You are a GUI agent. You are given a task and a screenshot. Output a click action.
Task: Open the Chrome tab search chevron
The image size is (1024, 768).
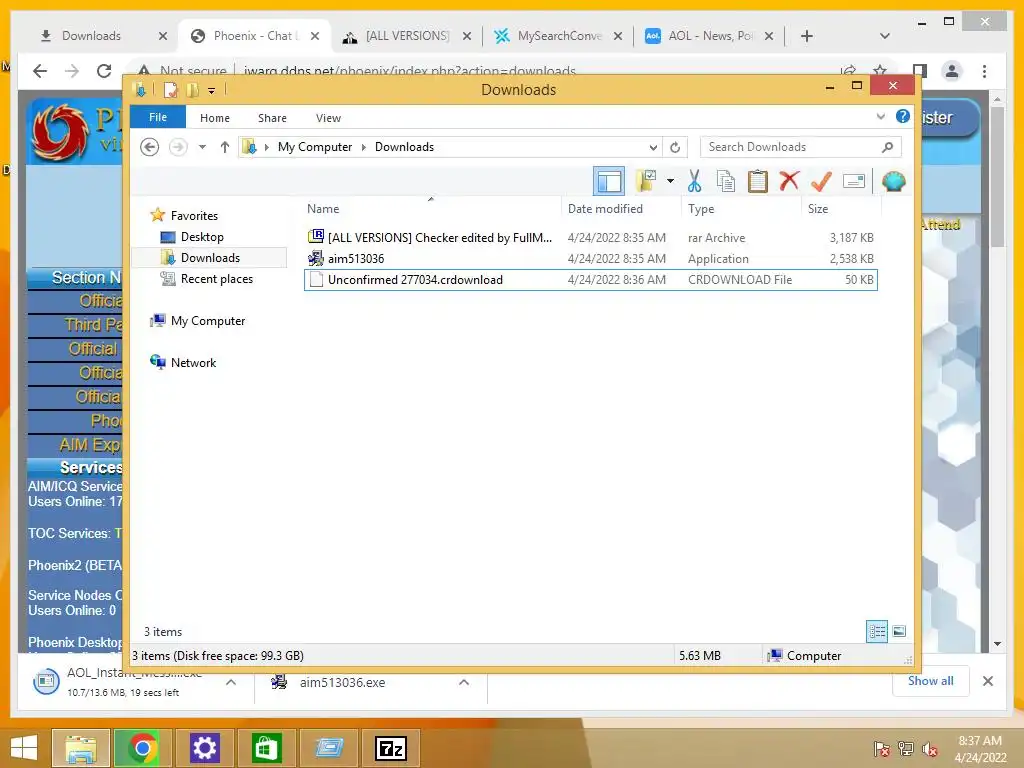[884, 36]
